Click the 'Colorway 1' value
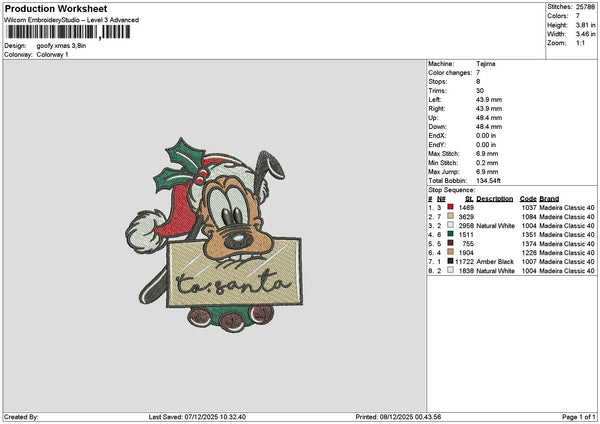This screenshot has height=424, width=600. [52, 55]
